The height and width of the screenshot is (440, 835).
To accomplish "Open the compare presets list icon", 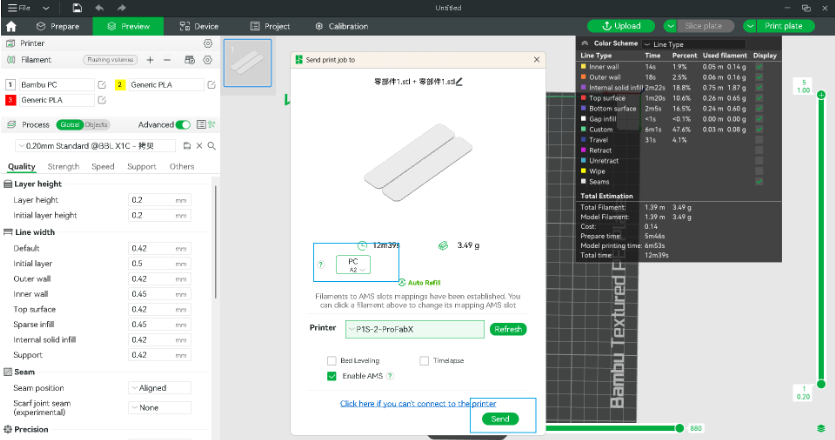I will pos(201,125).
